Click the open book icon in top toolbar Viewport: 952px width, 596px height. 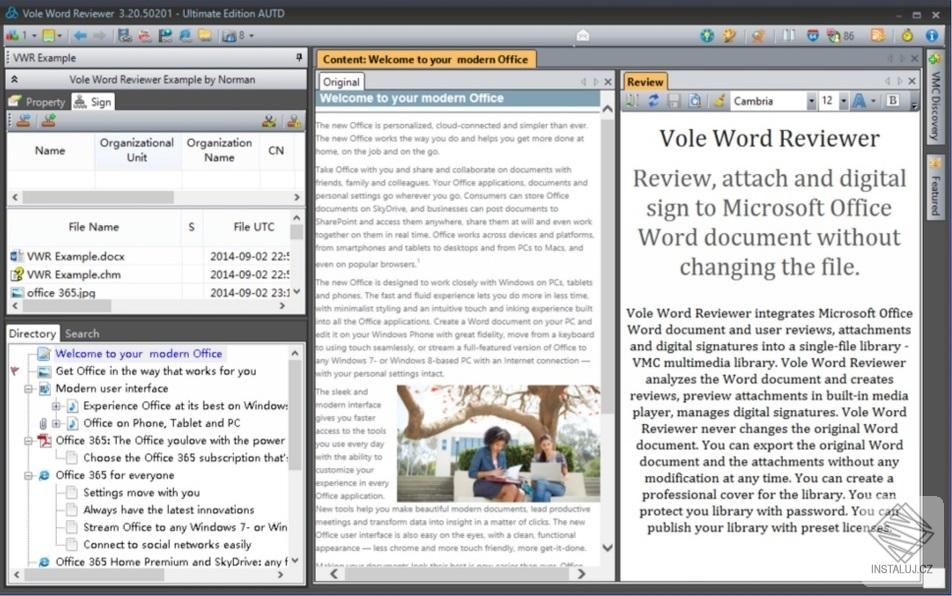click(x=789, y=35)
